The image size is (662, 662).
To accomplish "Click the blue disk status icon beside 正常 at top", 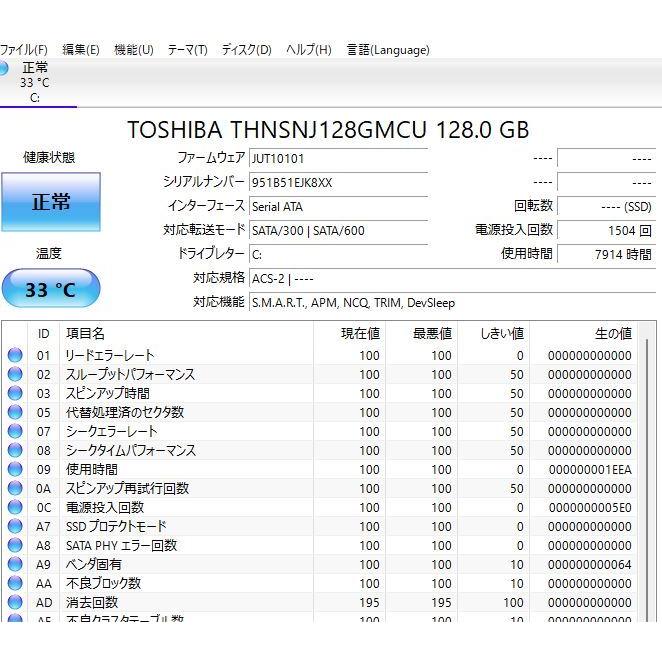I will pyautogui.click(x=3, y=68).
